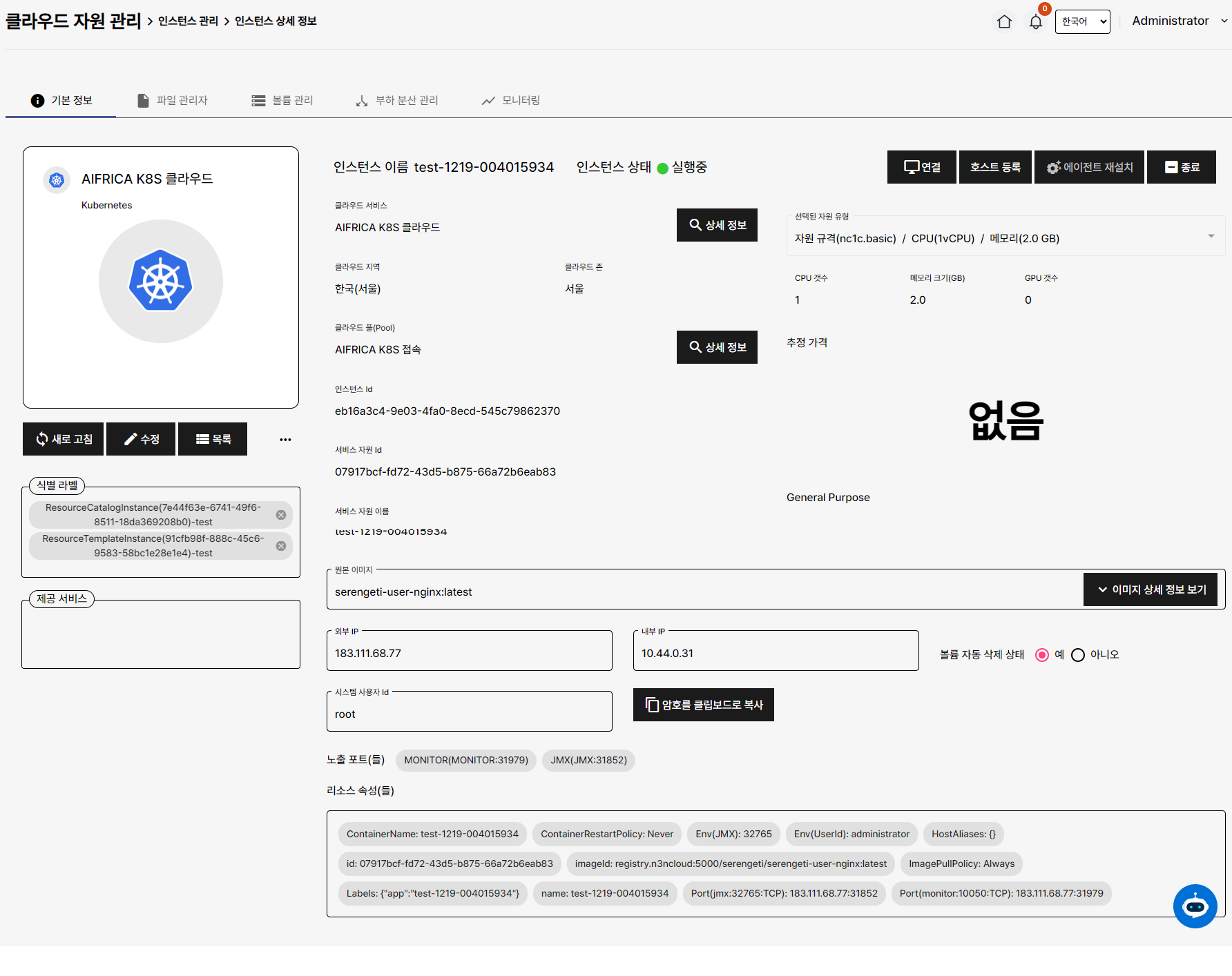Screen dimensions: 1232x976
Task: Expand 이미지 상세 정보 보기
Action: (1150, 589)
